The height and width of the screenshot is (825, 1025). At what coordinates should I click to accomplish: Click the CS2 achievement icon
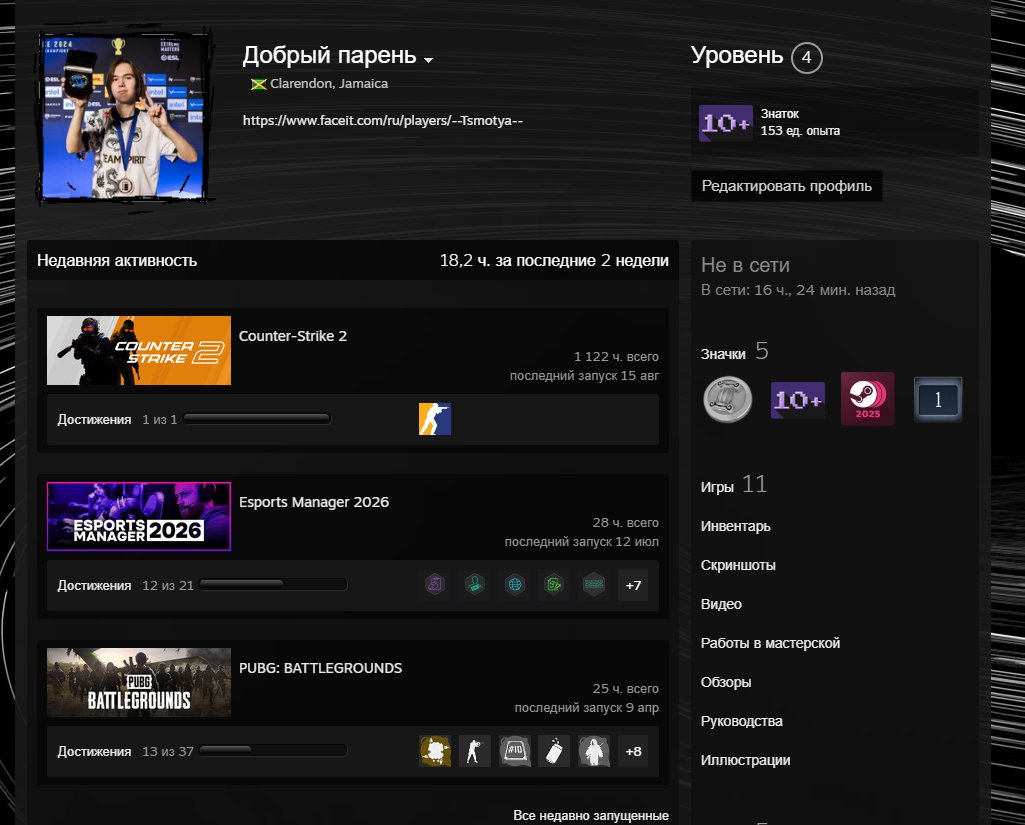(x=435, y=419)
